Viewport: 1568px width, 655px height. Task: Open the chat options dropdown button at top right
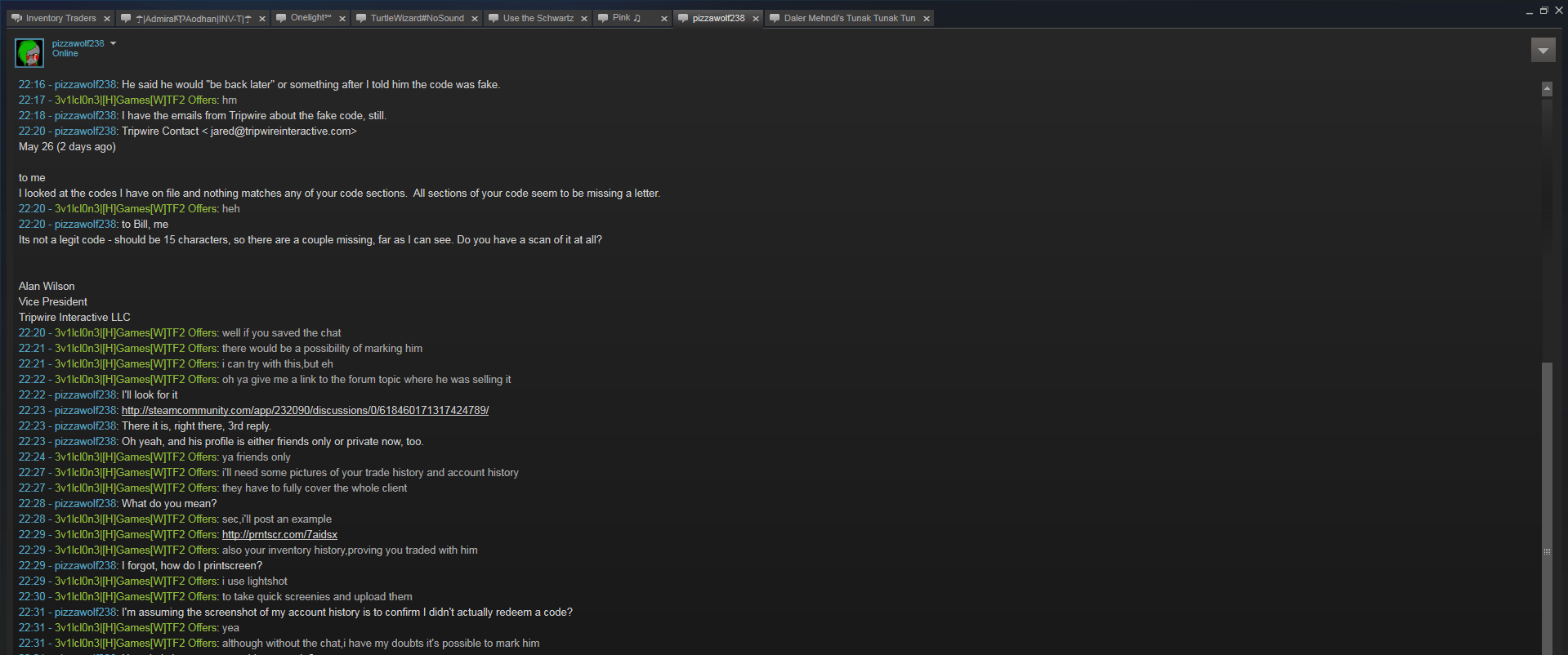point(1543,51)
